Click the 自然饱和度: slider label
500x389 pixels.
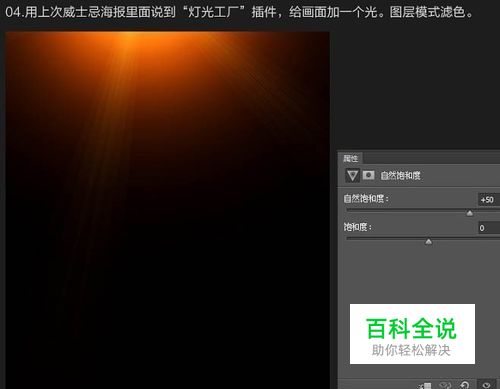pos(366,199)
